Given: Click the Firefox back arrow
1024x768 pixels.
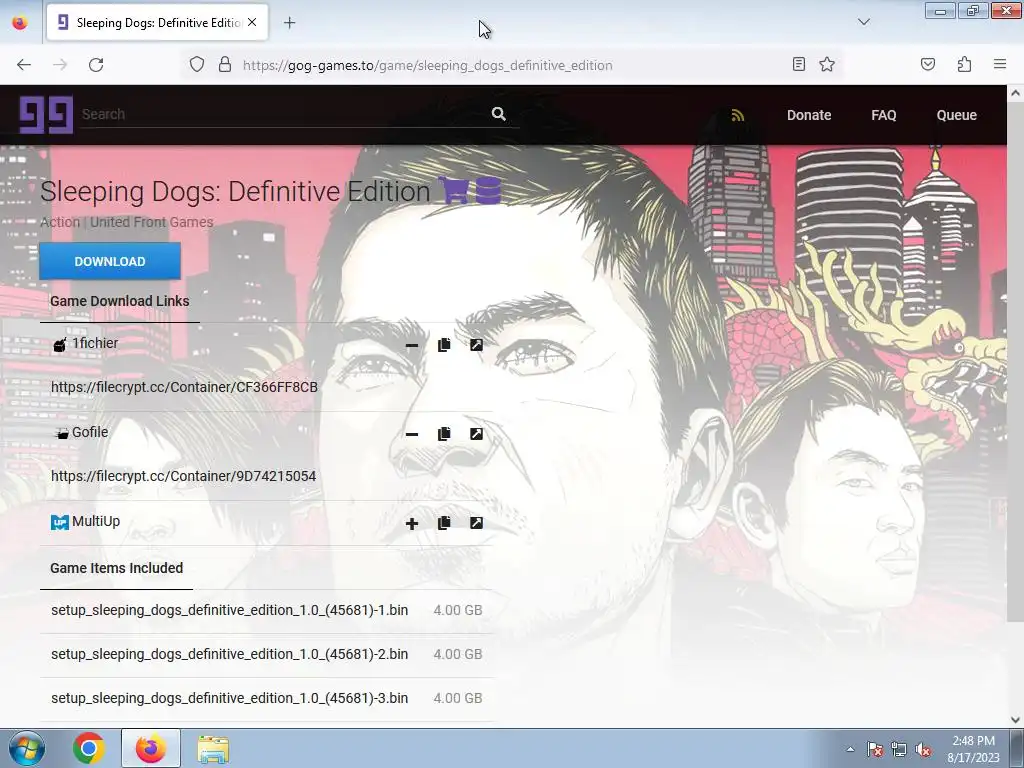Looking at the screenshot, I should (x=24, y=65).
